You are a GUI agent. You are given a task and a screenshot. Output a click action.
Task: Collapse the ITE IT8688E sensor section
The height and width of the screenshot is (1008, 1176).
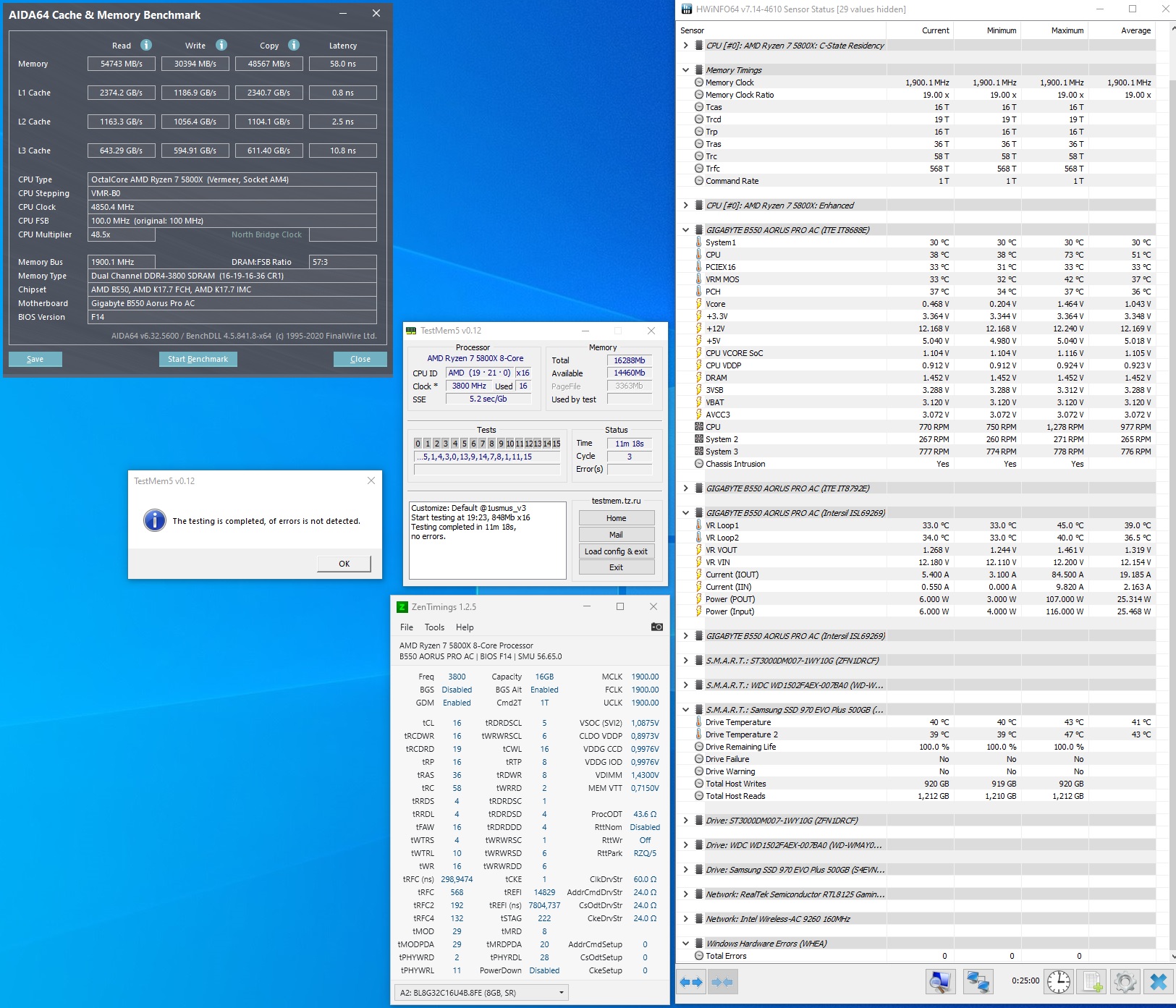tap(685, 230)
